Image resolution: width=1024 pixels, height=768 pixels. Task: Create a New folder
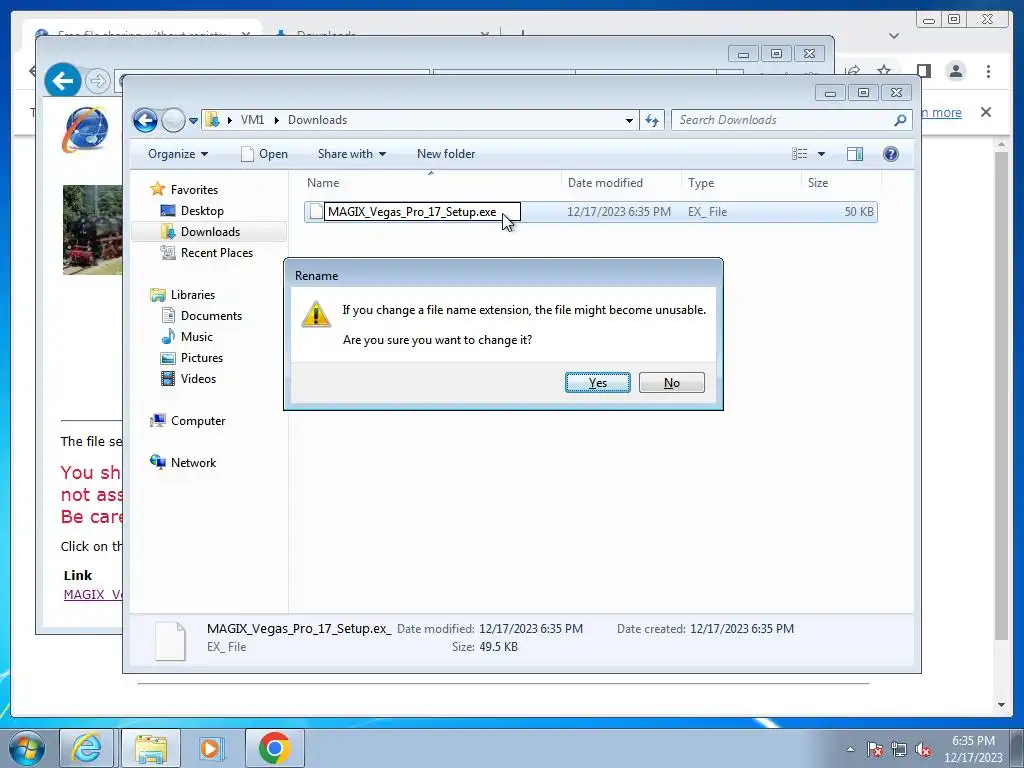click(446, 154)
